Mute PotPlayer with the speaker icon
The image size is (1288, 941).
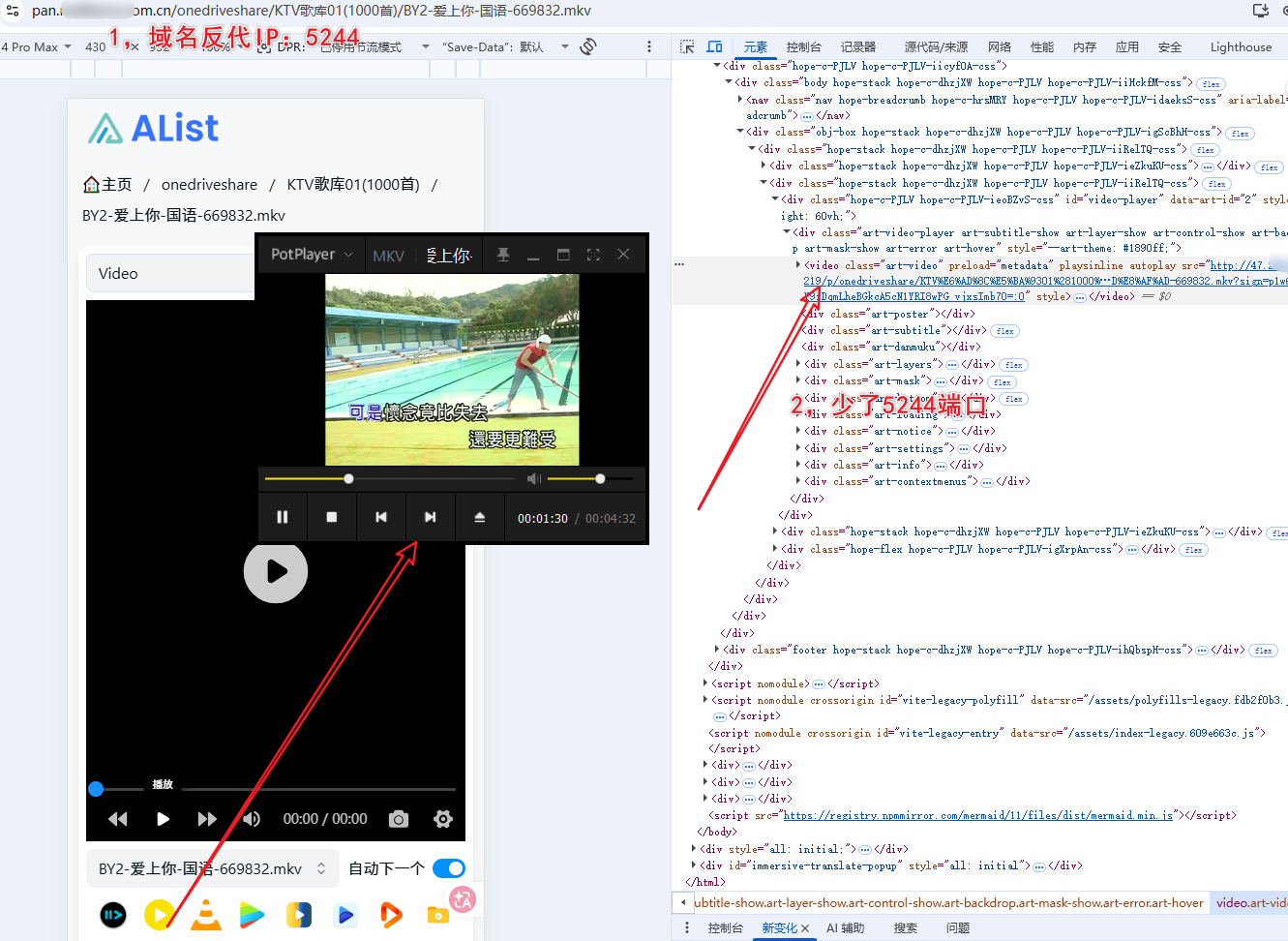click(x=534, y=478)
